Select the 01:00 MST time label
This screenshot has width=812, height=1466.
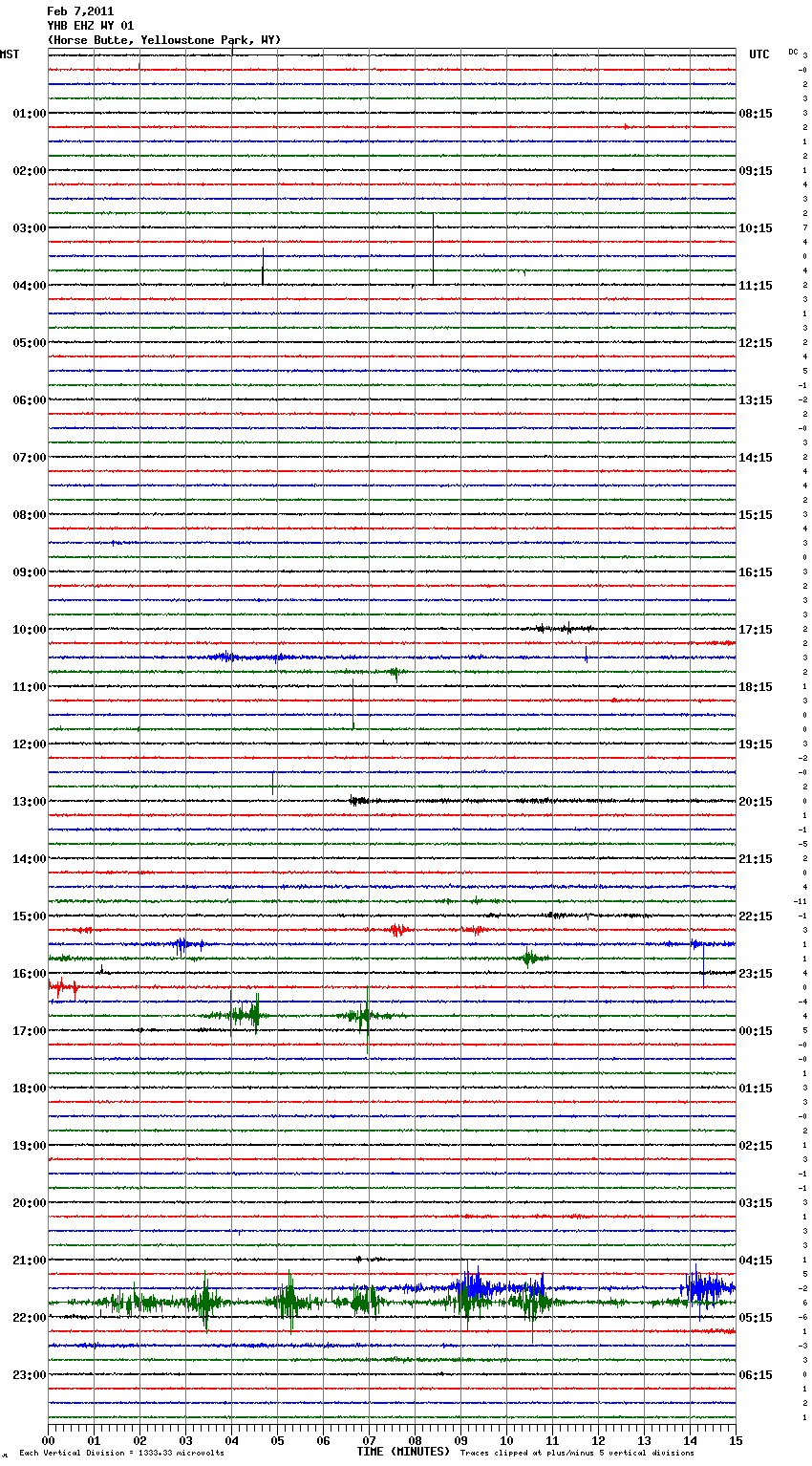click(30, 114)
